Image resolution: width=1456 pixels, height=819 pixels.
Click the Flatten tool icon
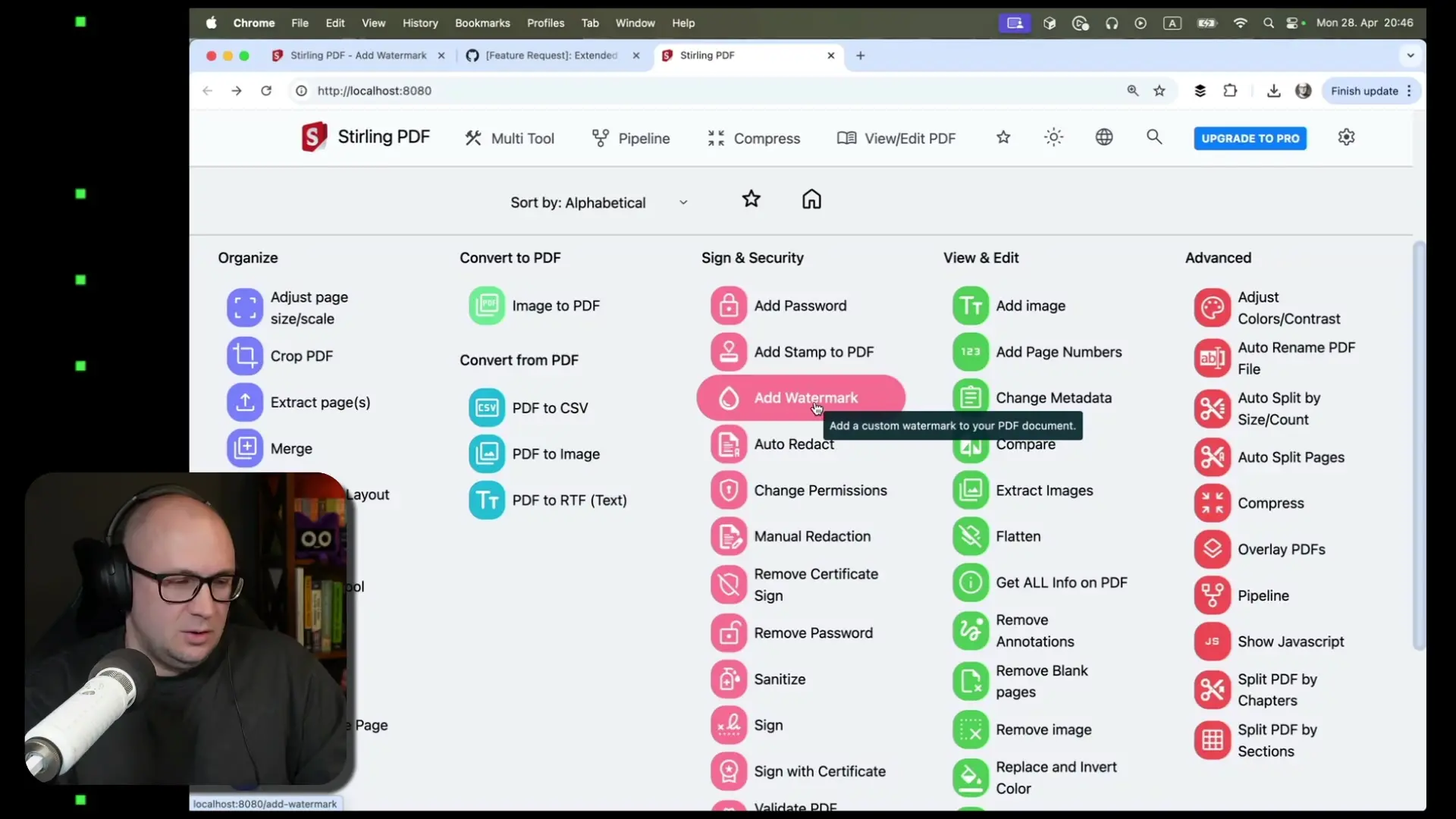971,537
